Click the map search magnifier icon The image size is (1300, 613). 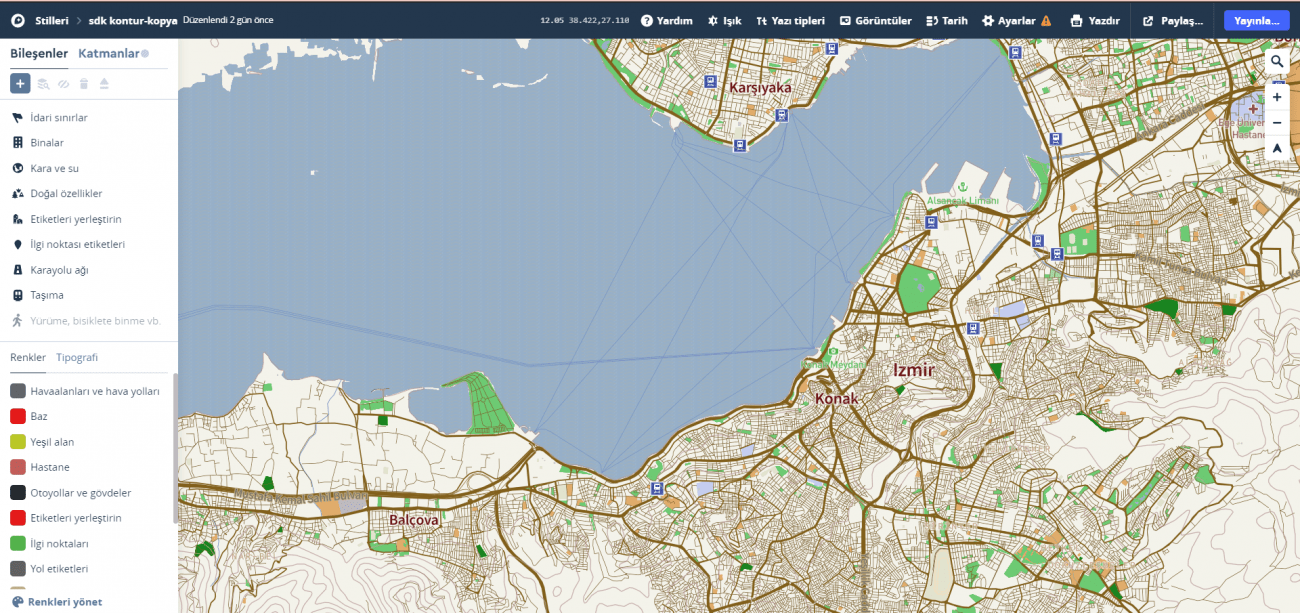(1277, 62)
